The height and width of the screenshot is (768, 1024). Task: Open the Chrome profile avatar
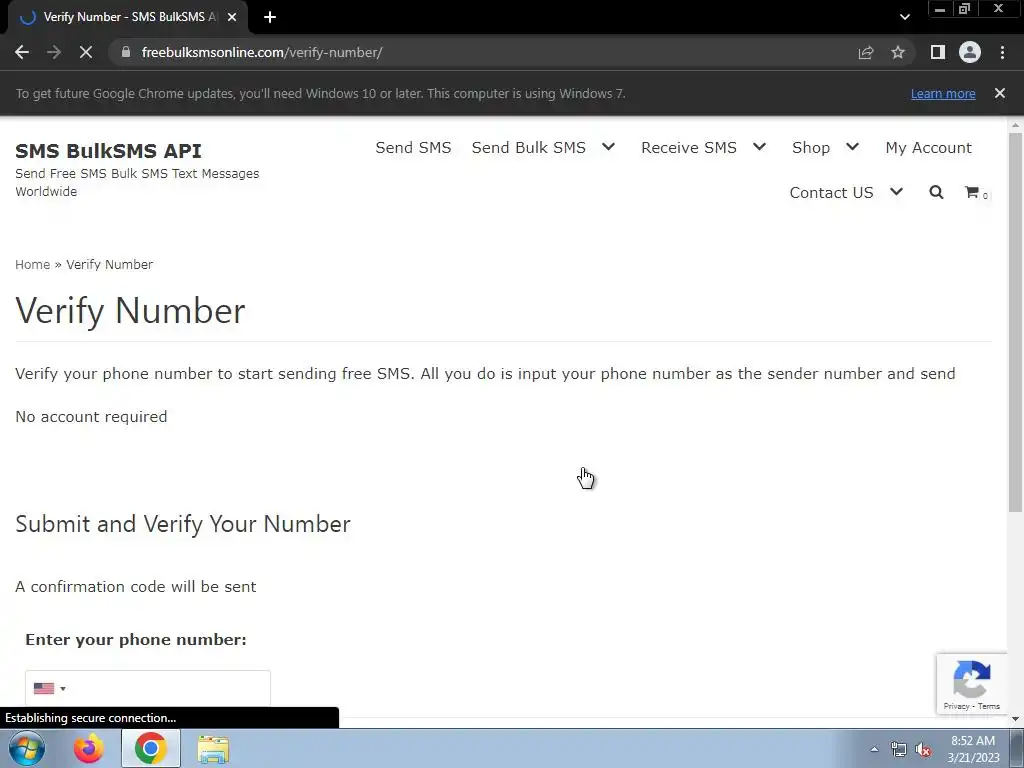click(970, 52)
